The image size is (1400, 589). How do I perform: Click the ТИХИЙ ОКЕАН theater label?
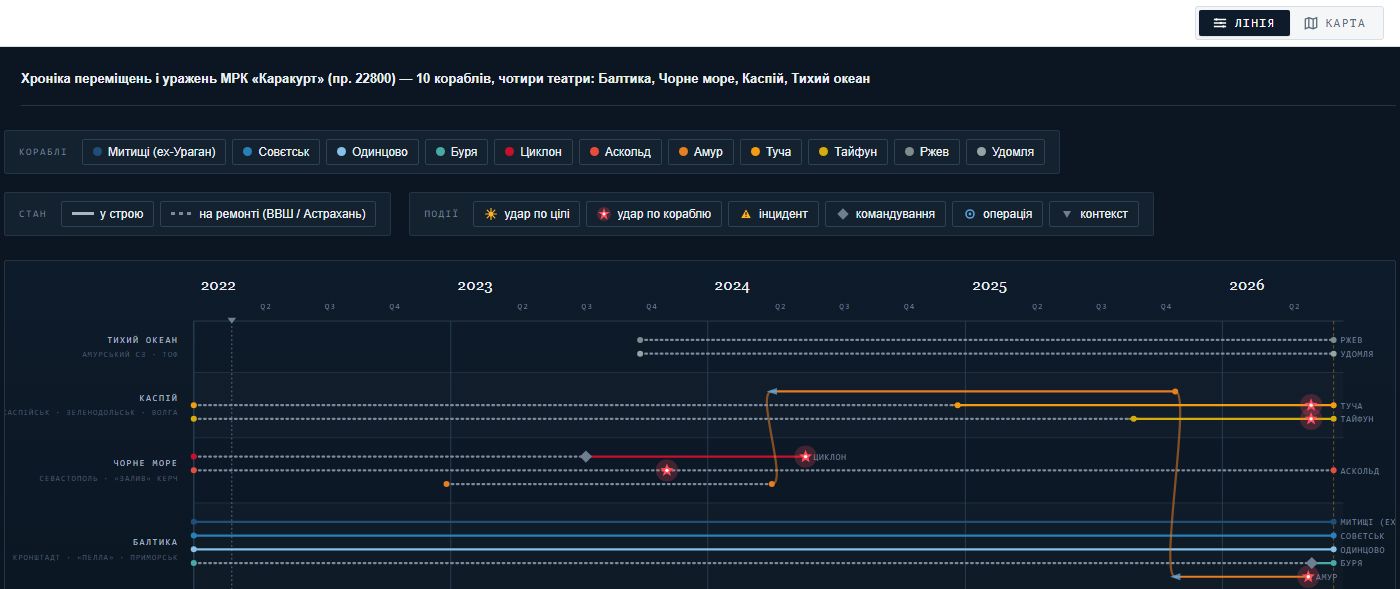[x=142, y=340]
